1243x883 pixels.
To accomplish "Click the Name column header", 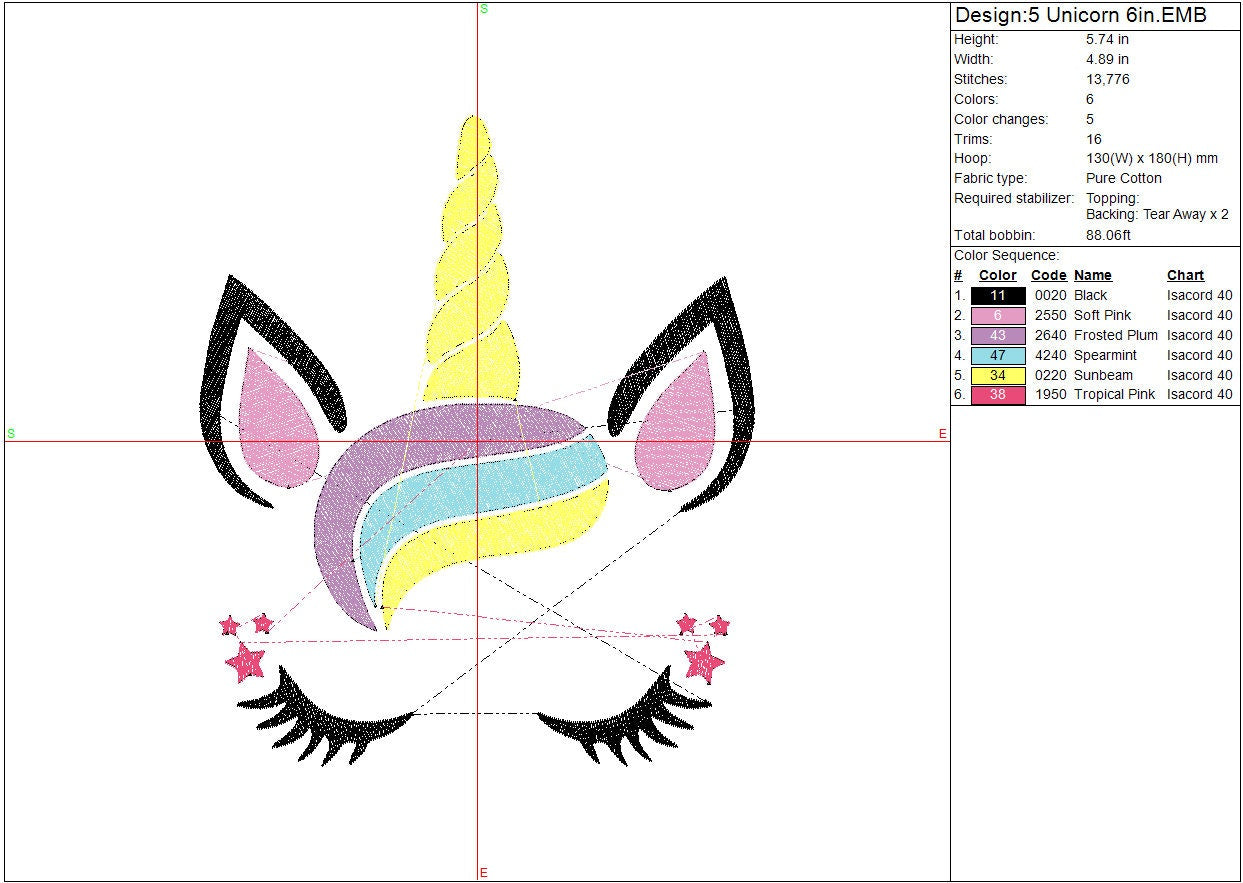I will tap(1092, 275).
